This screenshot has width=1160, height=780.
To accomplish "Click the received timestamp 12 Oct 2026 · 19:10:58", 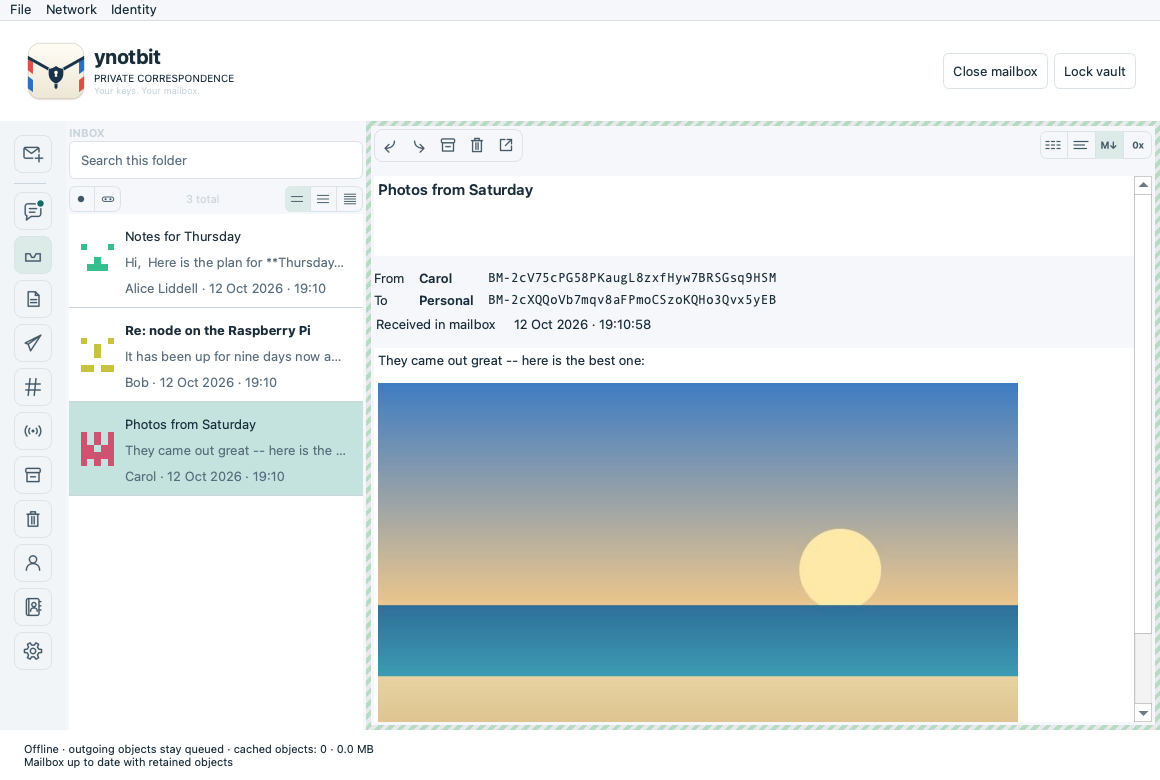I will click(582, 325).
